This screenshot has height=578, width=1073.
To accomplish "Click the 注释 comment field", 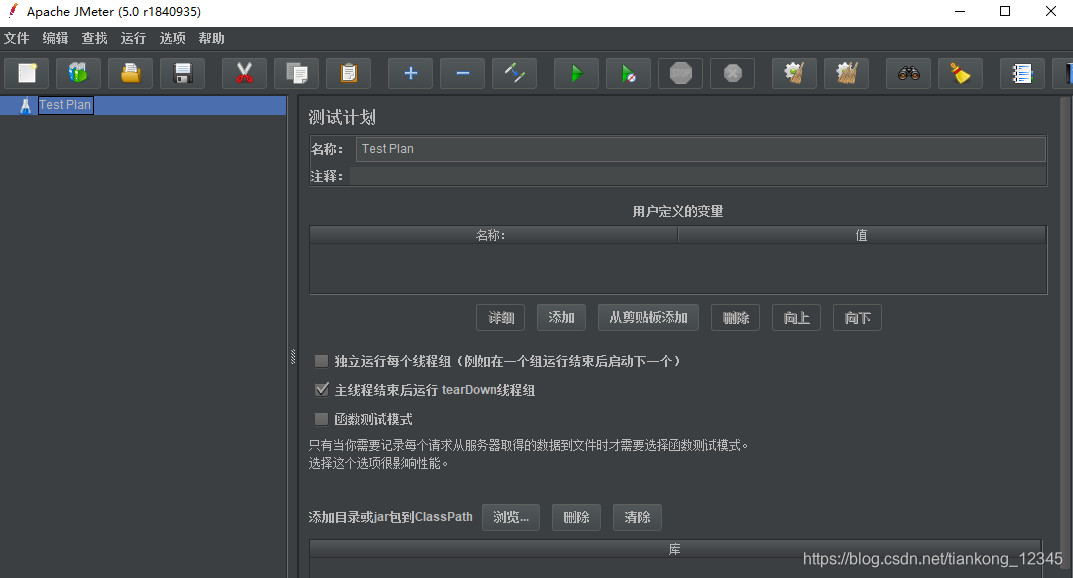I will click(x=698, y=176).
